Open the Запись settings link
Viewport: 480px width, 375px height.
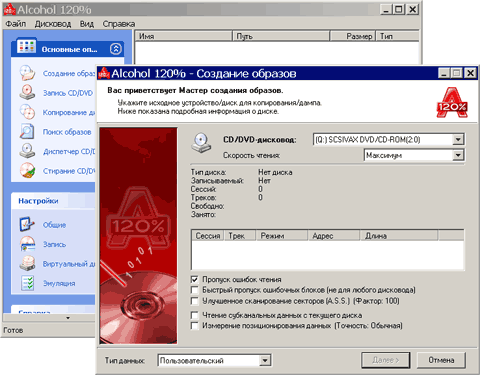point(54,244)
